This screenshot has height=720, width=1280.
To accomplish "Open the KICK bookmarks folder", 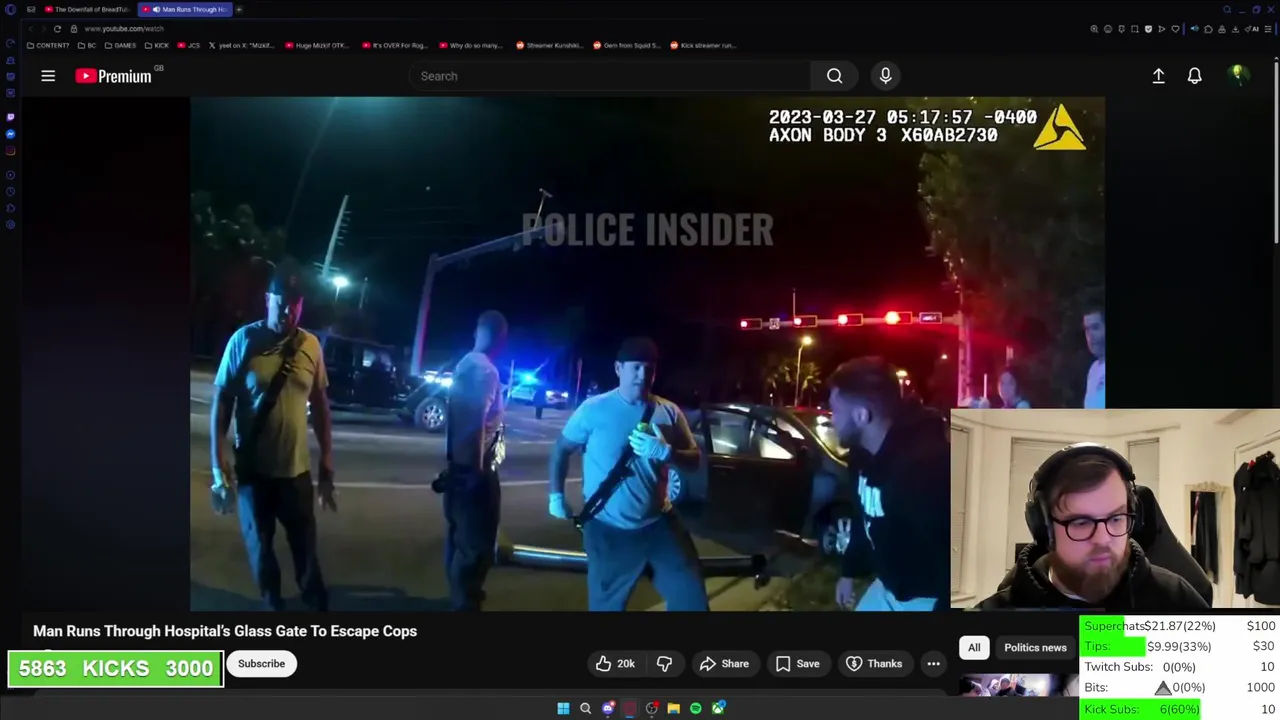I will point(157,45).
